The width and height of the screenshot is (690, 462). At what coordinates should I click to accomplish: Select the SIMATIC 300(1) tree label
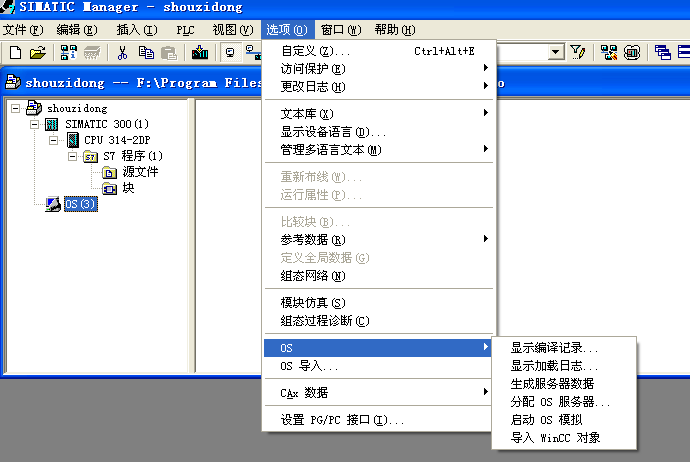pyautogui.click(x=107, y=125)
